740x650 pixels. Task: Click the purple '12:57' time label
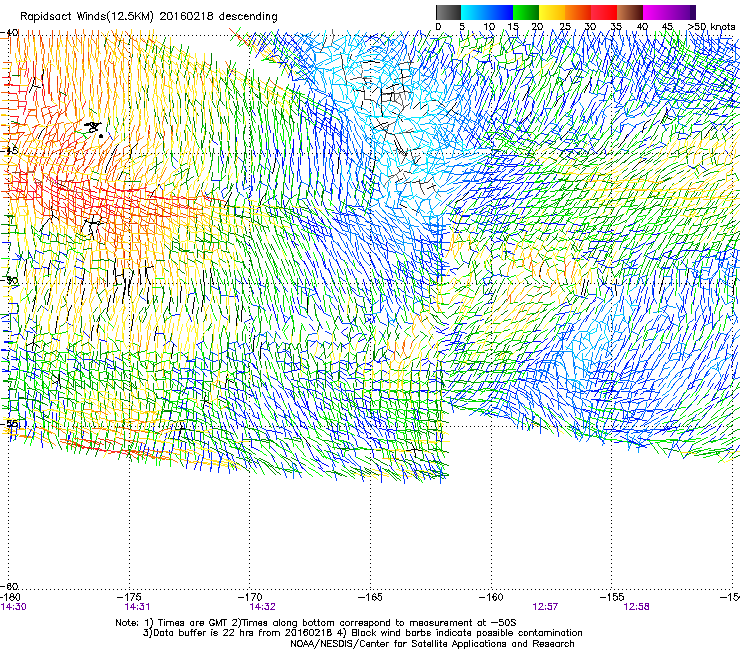click(x=545, y=607)
